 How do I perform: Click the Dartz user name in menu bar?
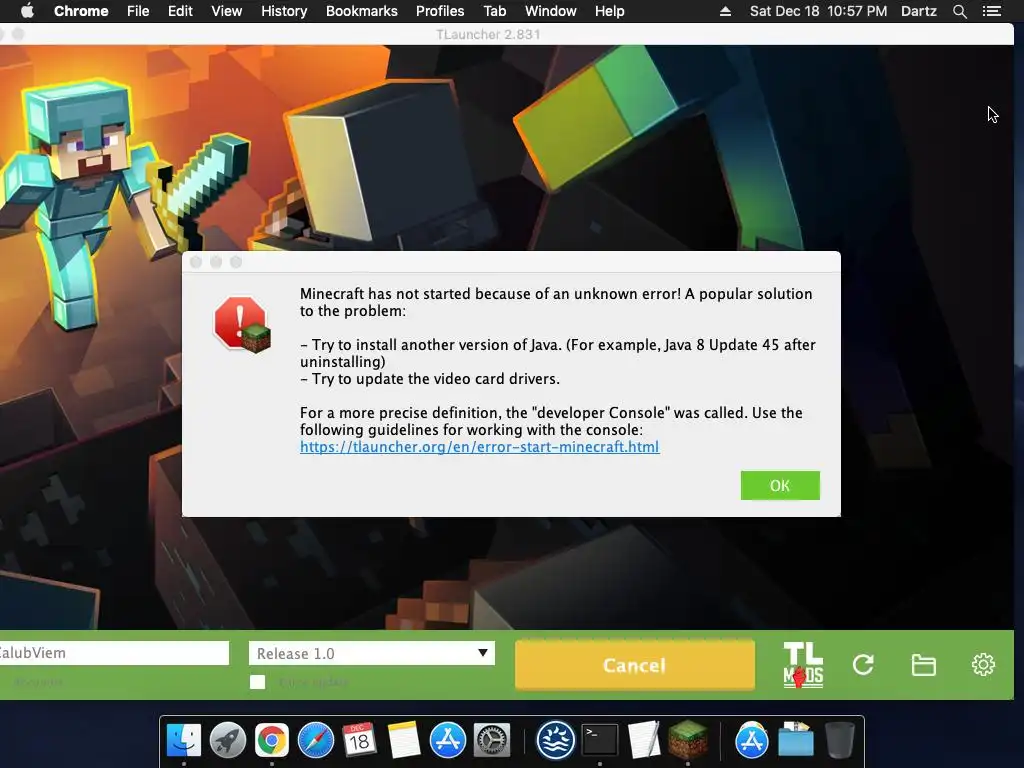(919, 11)
